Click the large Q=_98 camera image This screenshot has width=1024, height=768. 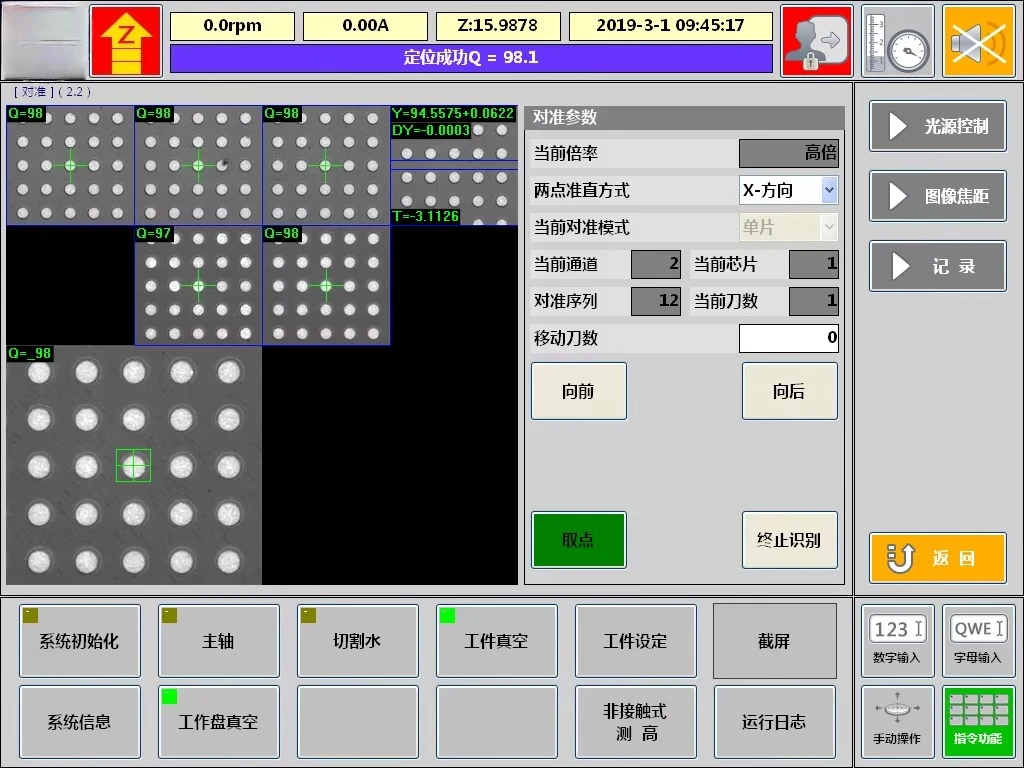[134, 465]
